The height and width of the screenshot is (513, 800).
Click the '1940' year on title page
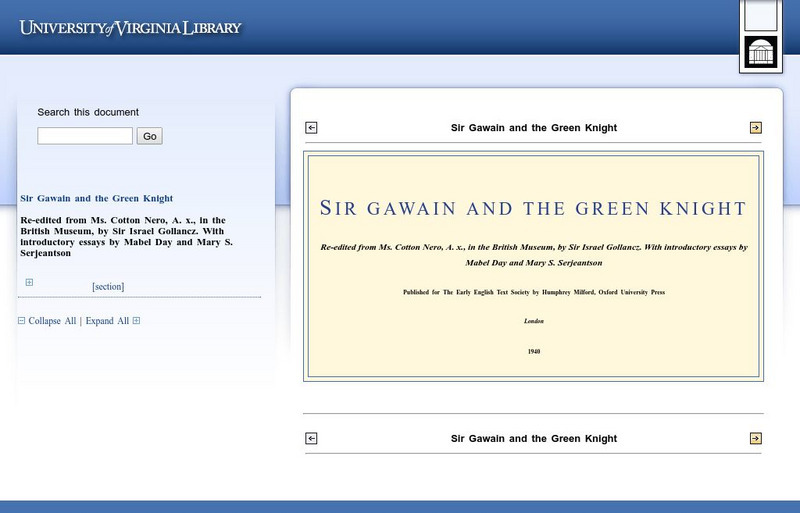(534, 352)
